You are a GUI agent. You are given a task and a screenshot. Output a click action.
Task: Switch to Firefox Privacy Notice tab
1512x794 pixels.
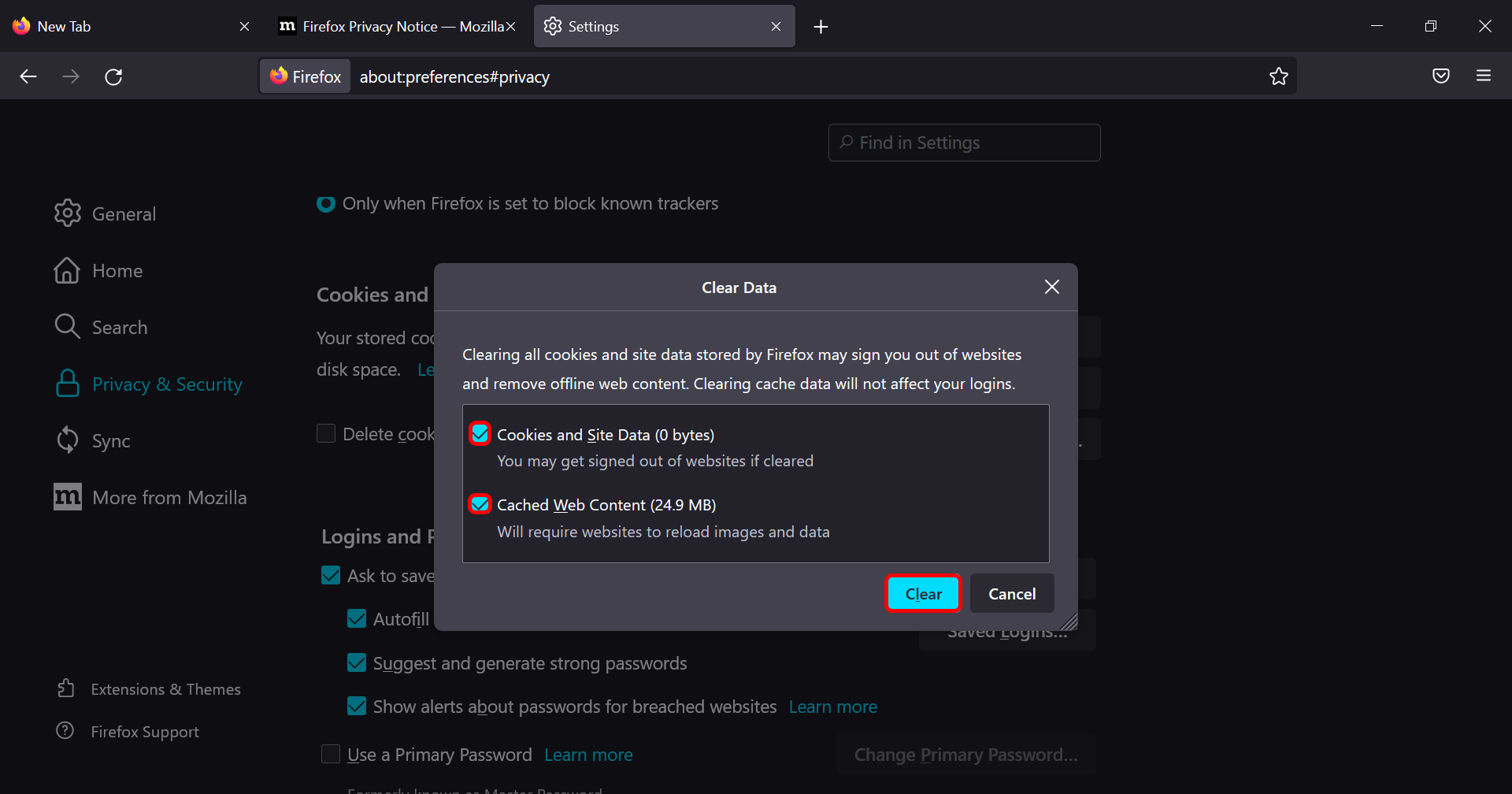click(397, 27)
